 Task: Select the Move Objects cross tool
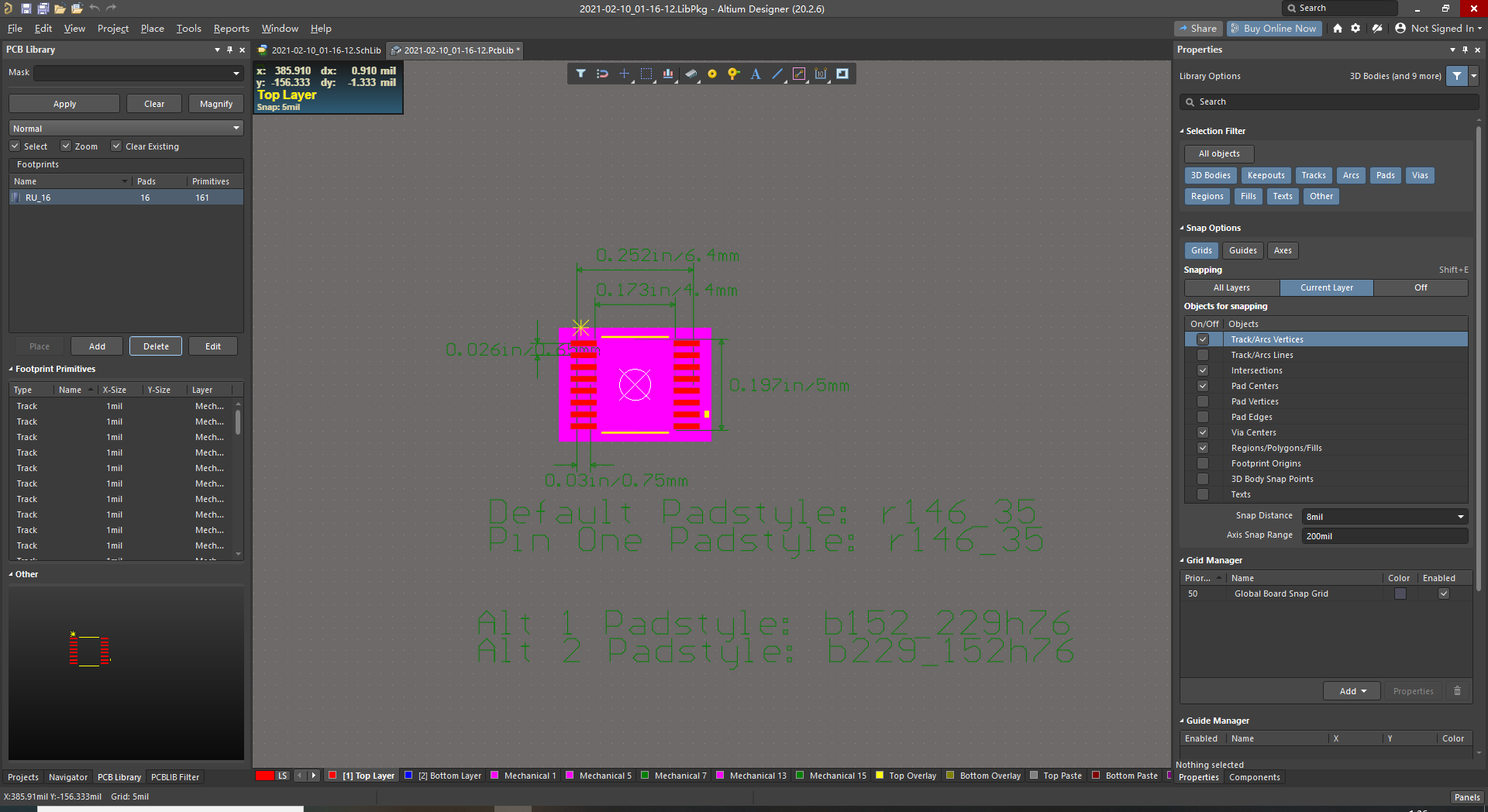coord(624,74)
